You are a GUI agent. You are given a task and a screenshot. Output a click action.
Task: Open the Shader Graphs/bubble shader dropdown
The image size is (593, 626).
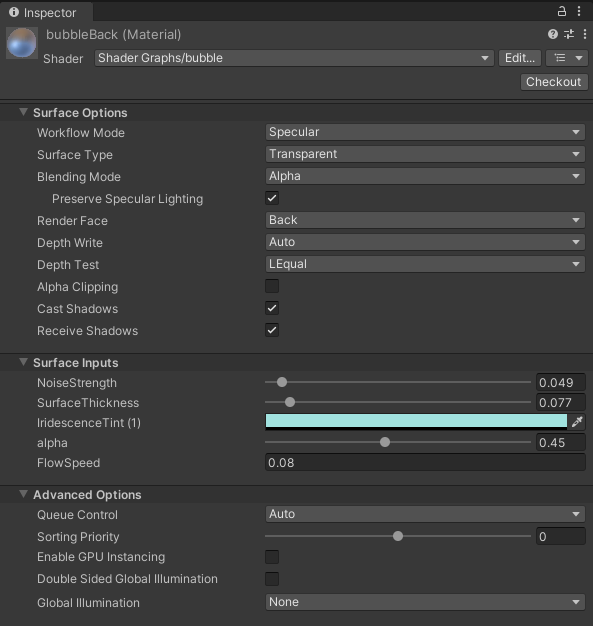click(294, 58)
